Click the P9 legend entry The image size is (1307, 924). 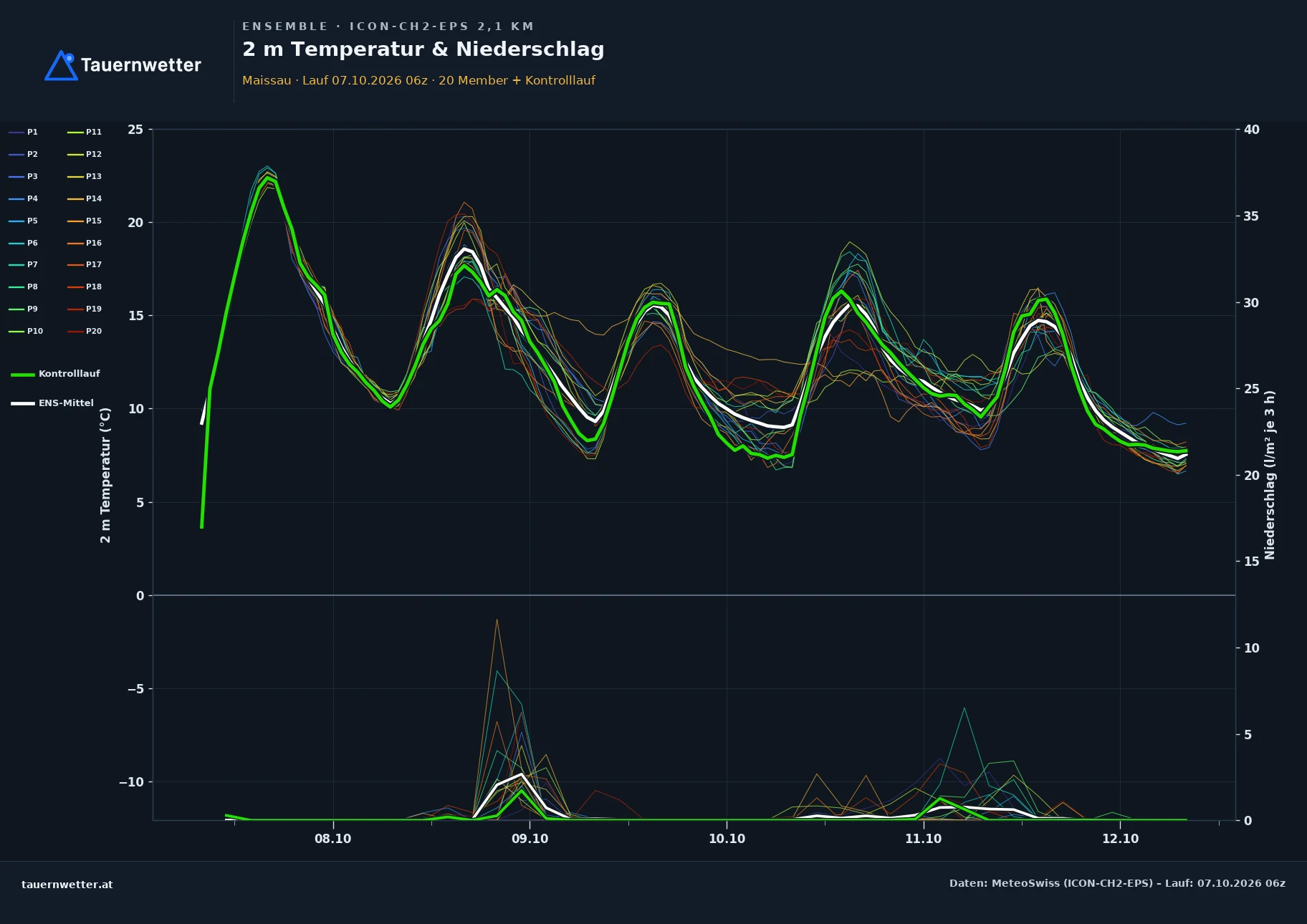point(24,309)
